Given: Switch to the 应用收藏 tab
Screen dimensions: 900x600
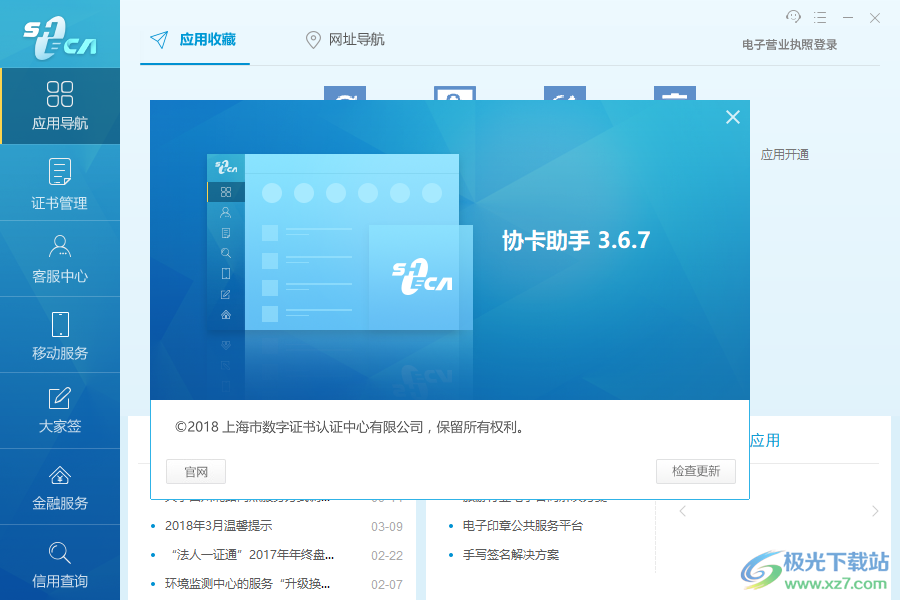Looking at the screenshot, I should coord(194,40).
